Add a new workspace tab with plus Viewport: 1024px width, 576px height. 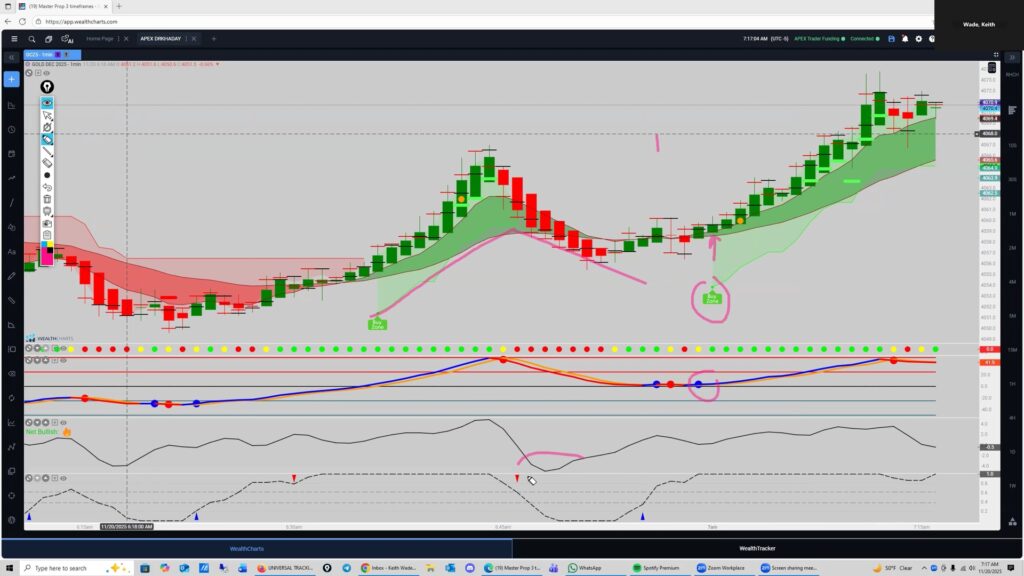pyautogui.click(x=213, y=39)
